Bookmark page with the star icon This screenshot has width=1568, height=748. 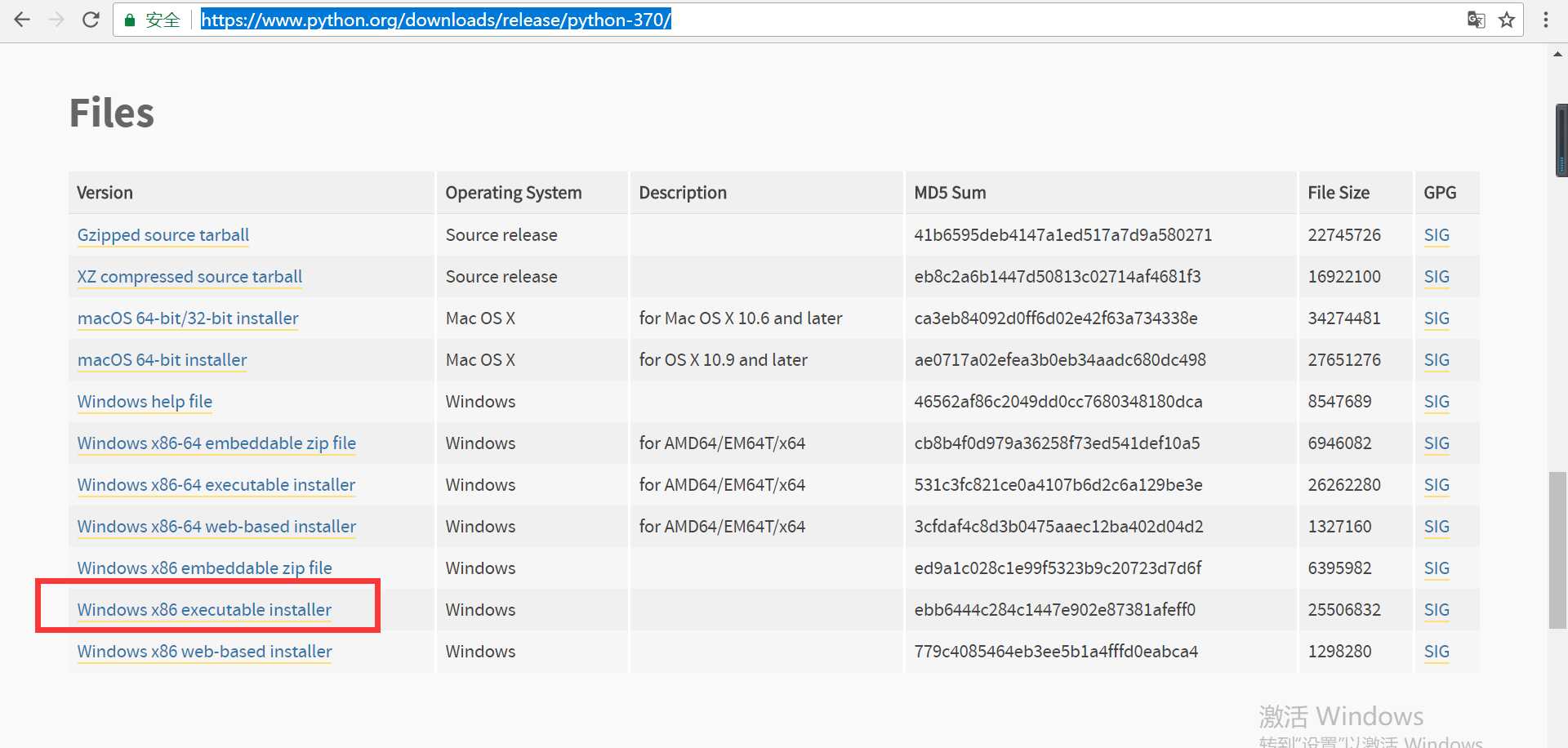(x=1507, y=20)
